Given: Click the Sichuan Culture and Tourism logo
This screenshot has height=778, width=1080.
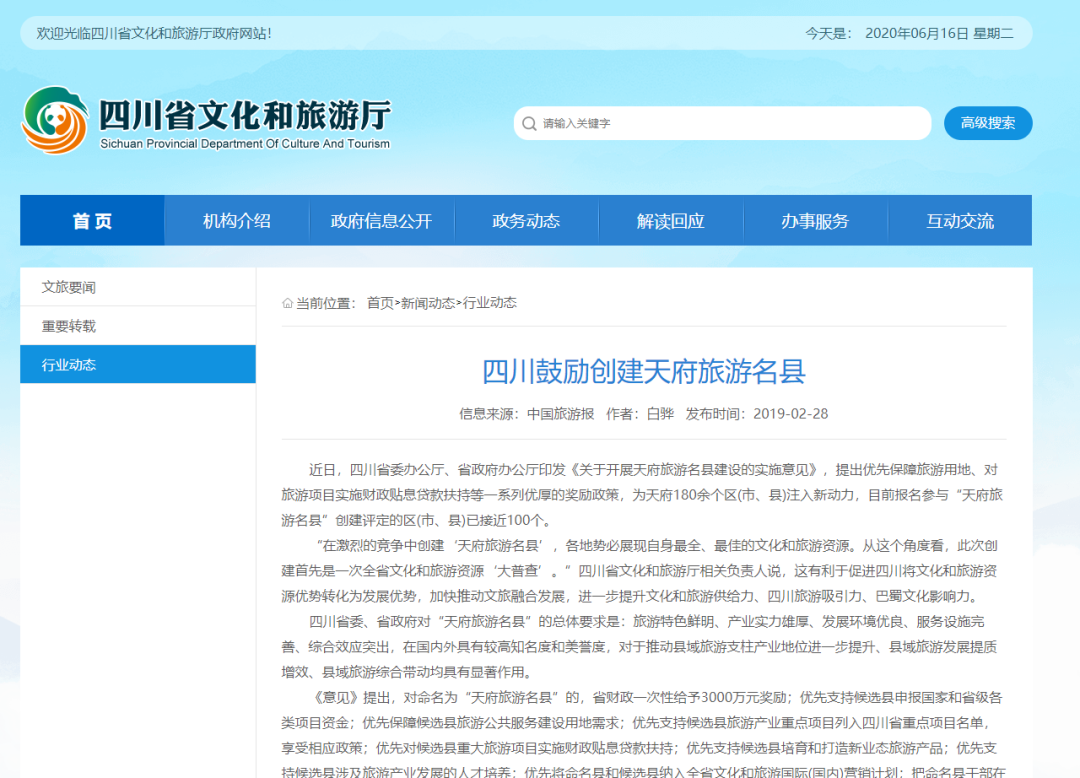Looking at the screenshot, I should click(55, 121).
